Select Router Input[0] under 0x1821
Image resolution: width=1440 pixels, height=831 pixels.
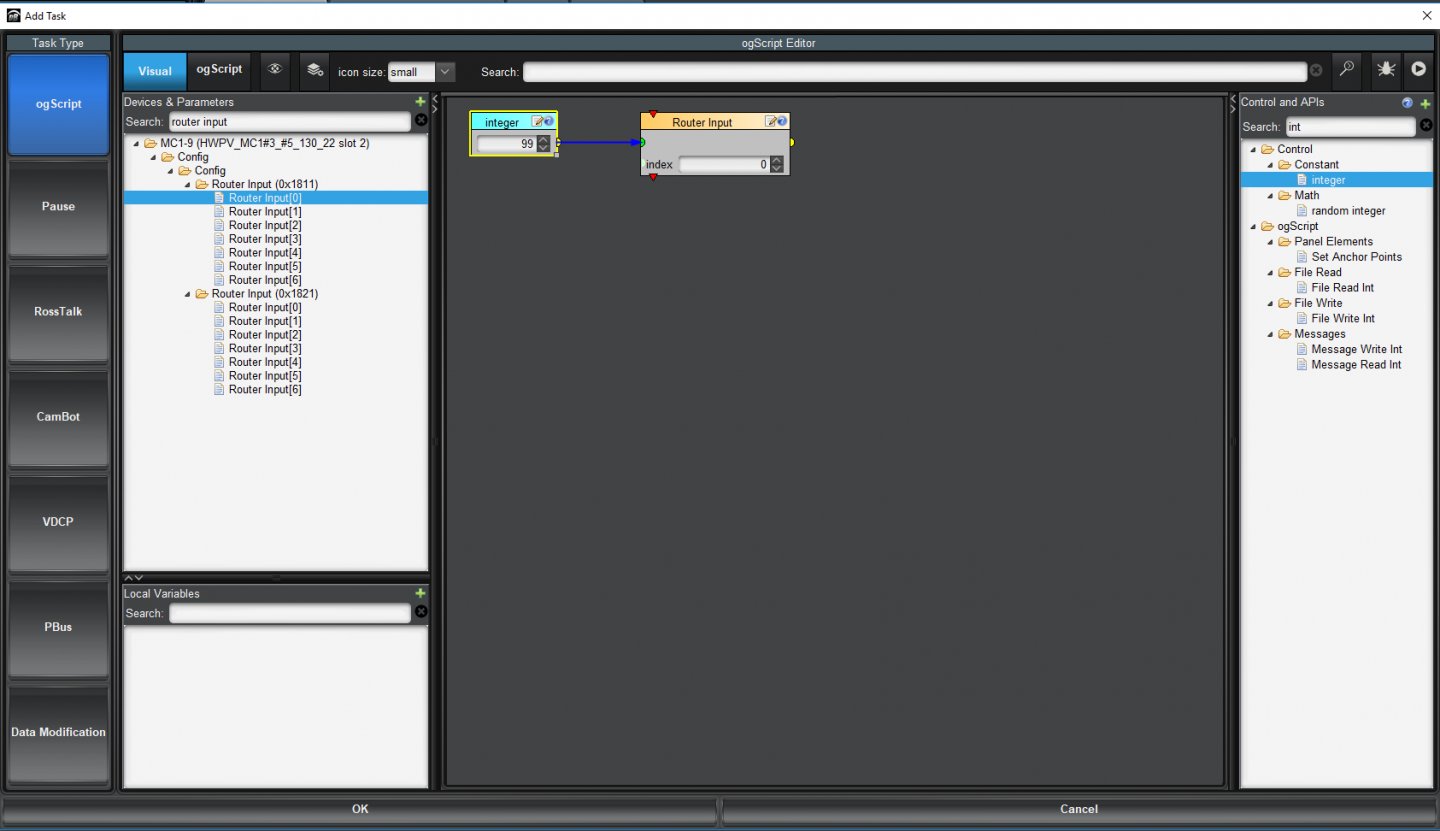click(265, 308)
